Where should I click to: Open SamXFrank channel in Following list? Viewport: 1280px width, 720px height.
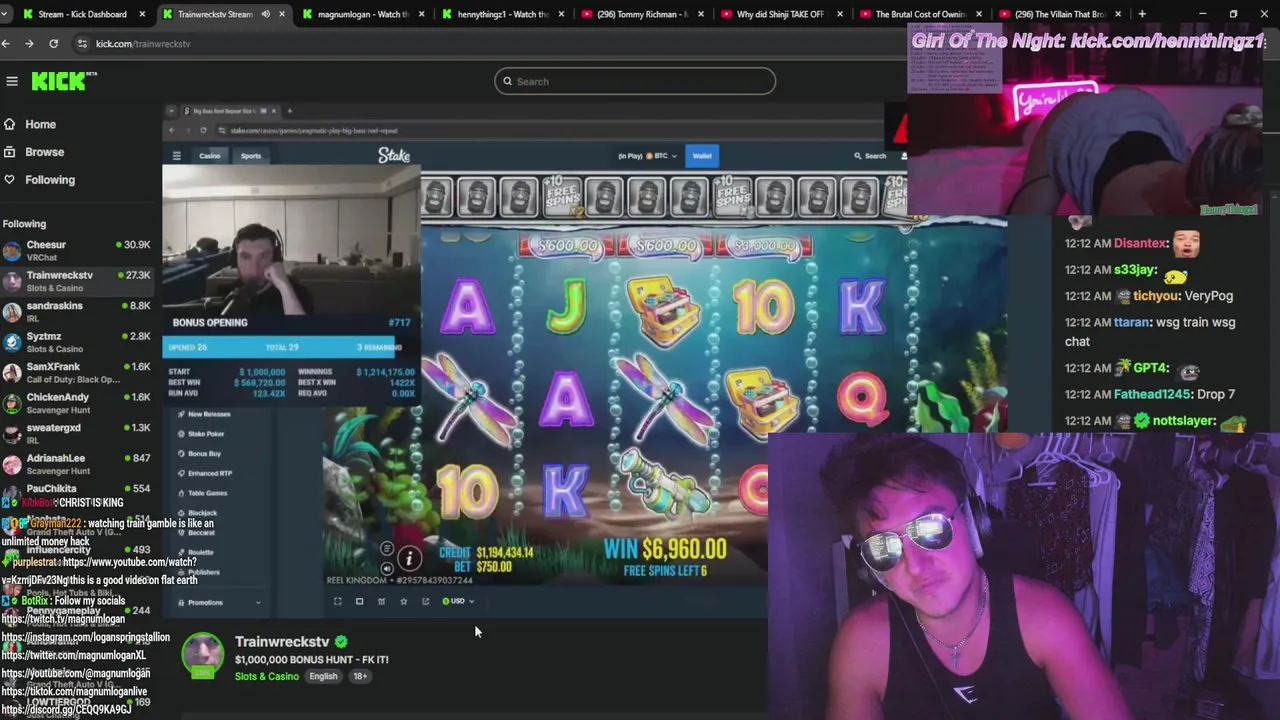pos(75,373)
